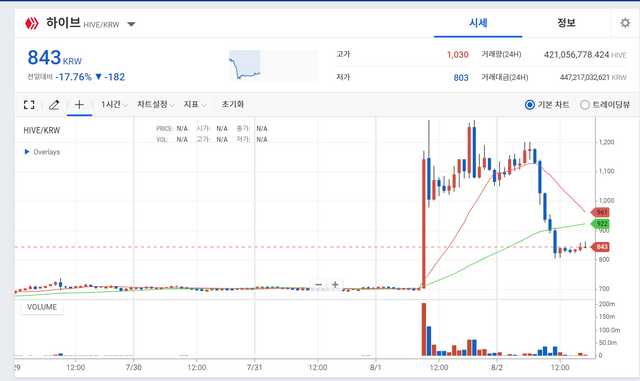Open the 지표 indicators dropdown
The height and width of the screenshot is (381, 640).
195,105
